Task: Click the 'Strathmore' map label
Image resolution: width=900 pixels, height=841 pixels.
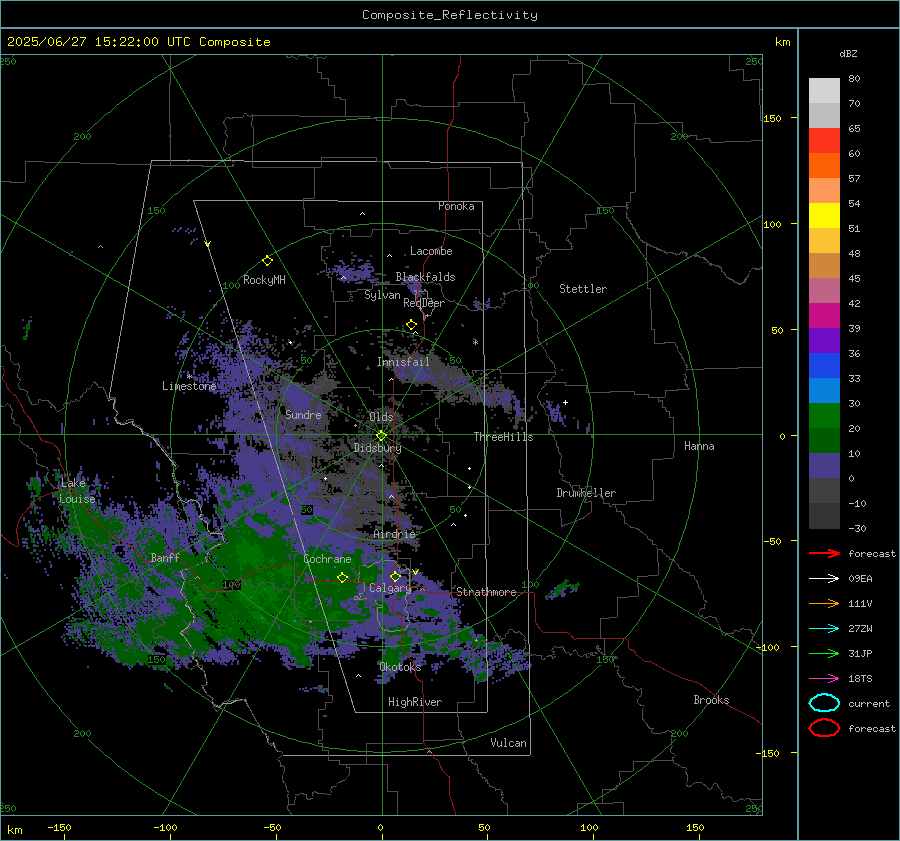Action: [486, 592]
